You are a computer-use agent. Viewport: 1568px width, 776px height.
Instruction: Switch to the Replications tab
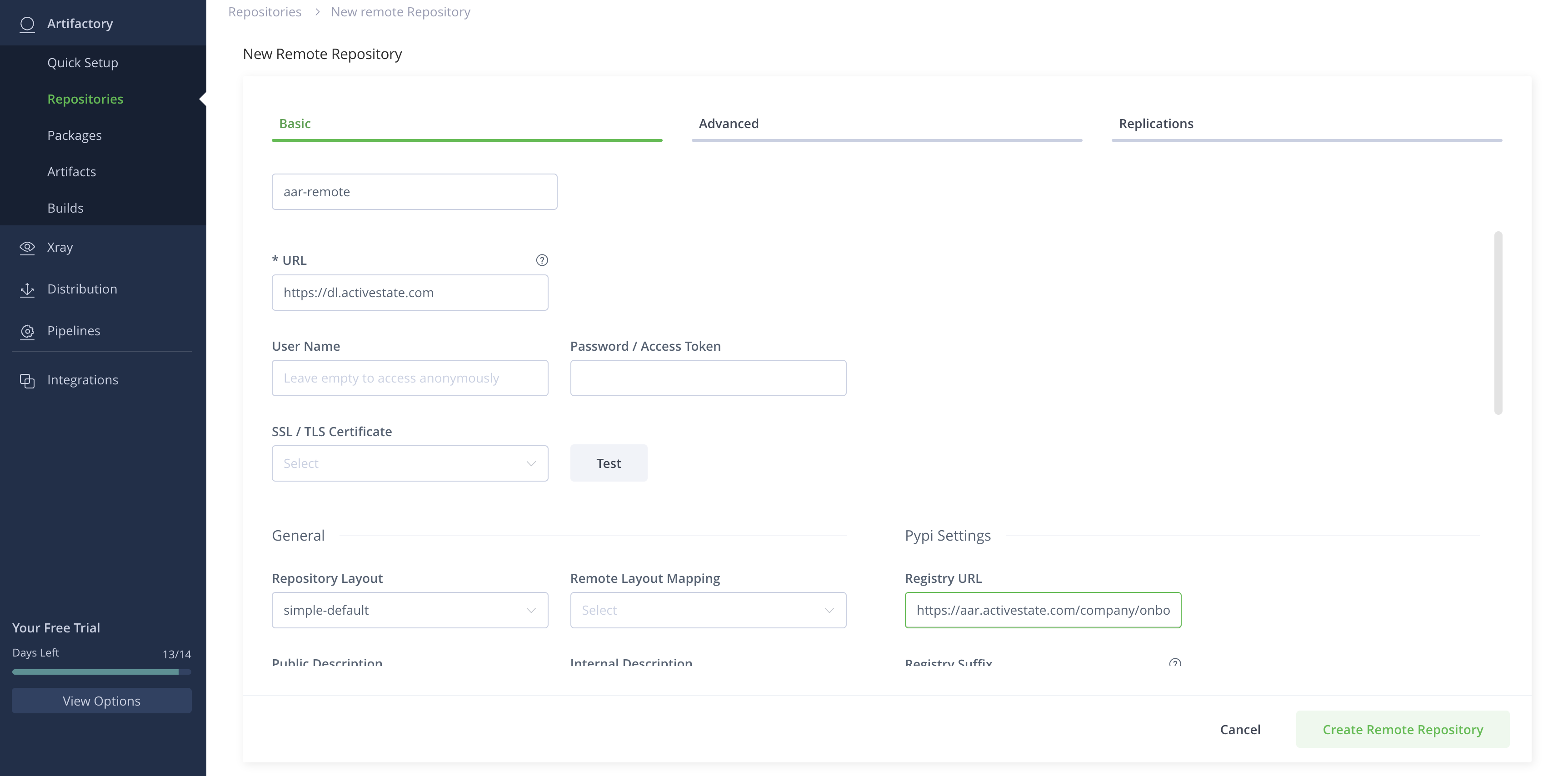[1155, 124]
